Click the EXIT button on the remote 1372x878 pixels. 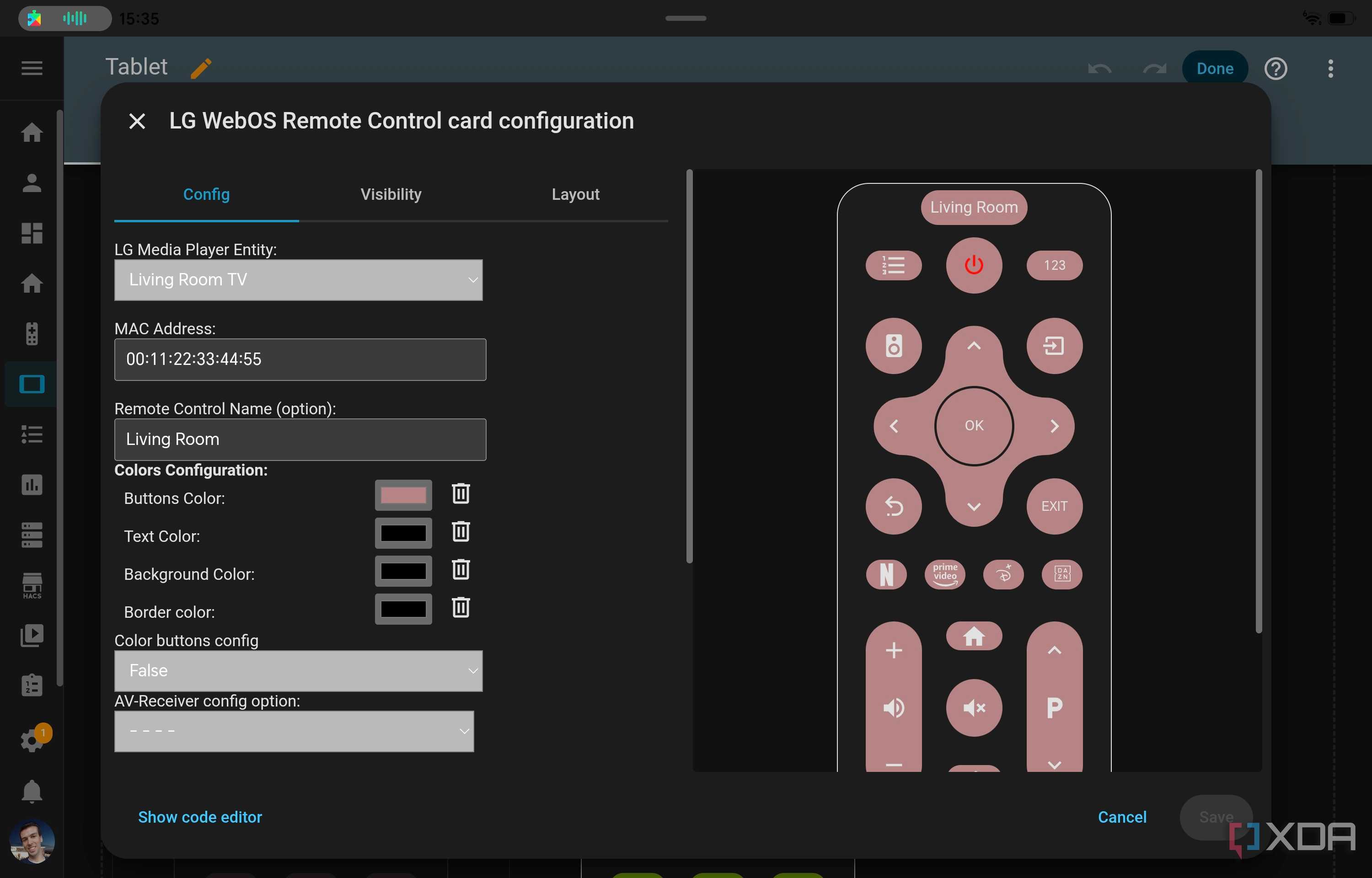click(x=1054, y=506)
